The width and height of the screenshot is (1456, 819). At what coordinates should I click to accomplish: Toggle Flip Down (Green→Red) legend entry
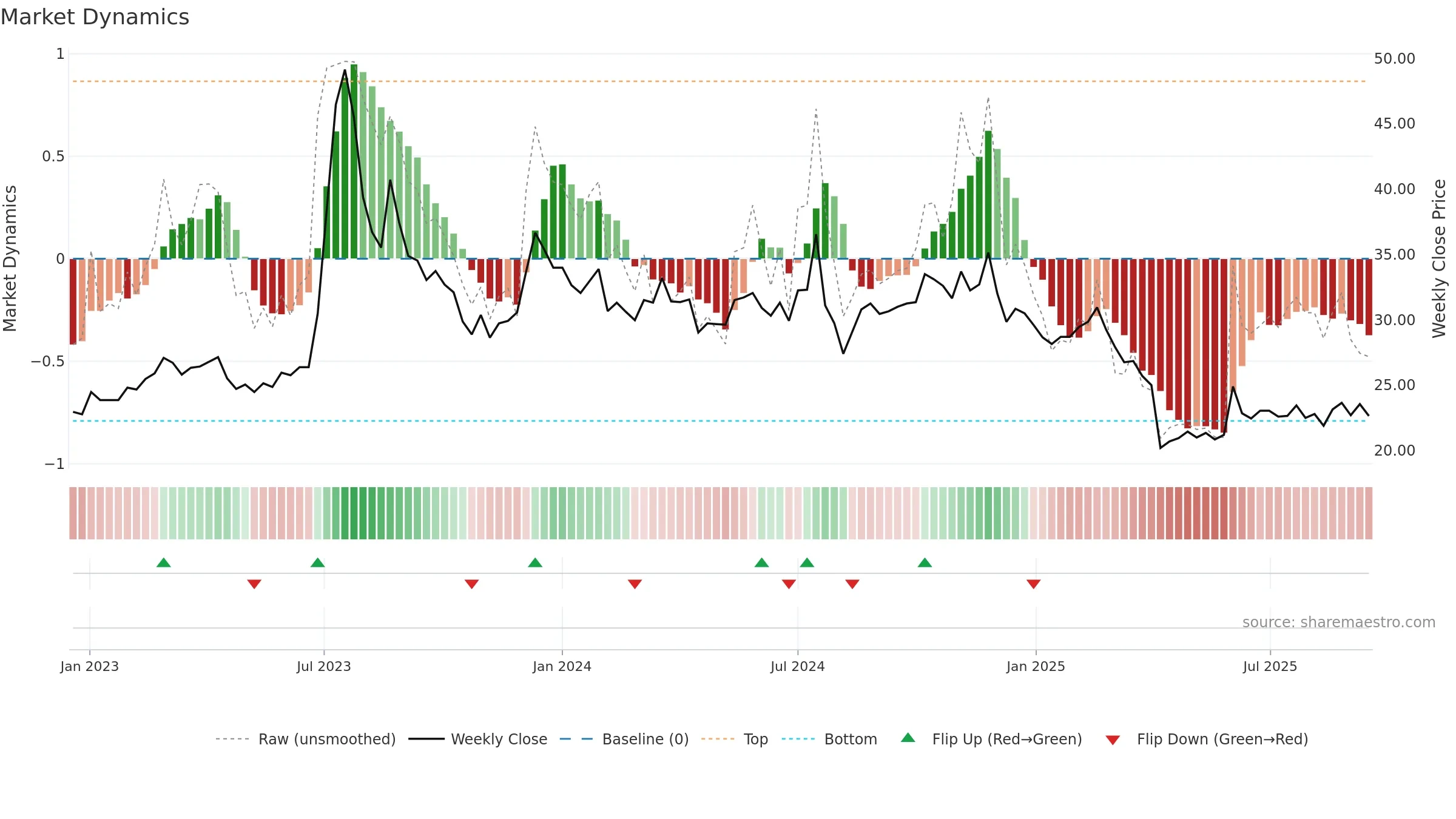[1207, 739]
